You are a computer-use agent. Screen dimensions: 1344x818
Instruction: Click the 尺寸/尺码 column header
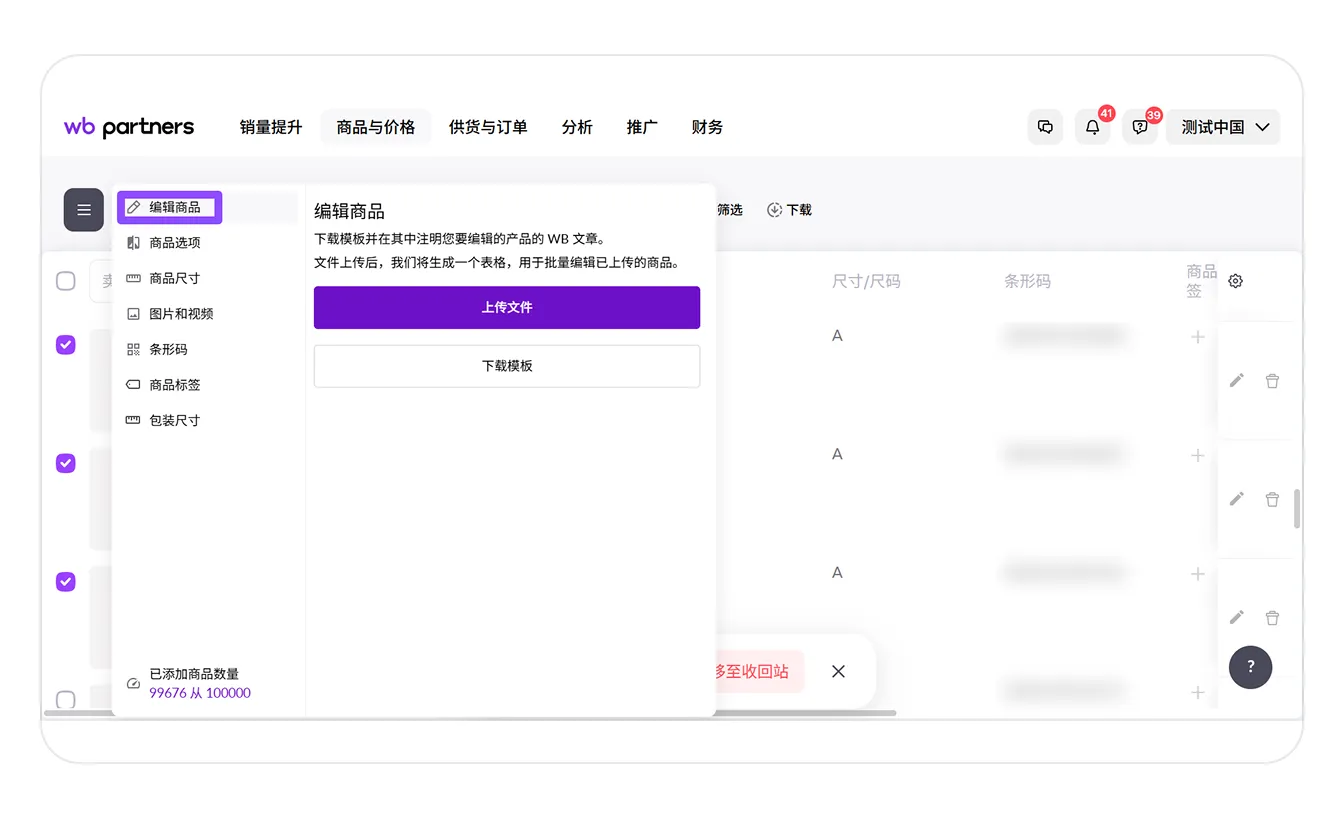click(866, 281)
